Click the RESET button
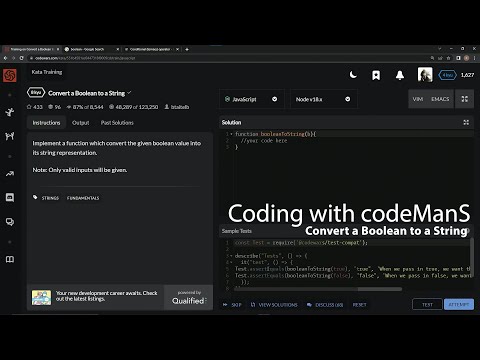 359,305
